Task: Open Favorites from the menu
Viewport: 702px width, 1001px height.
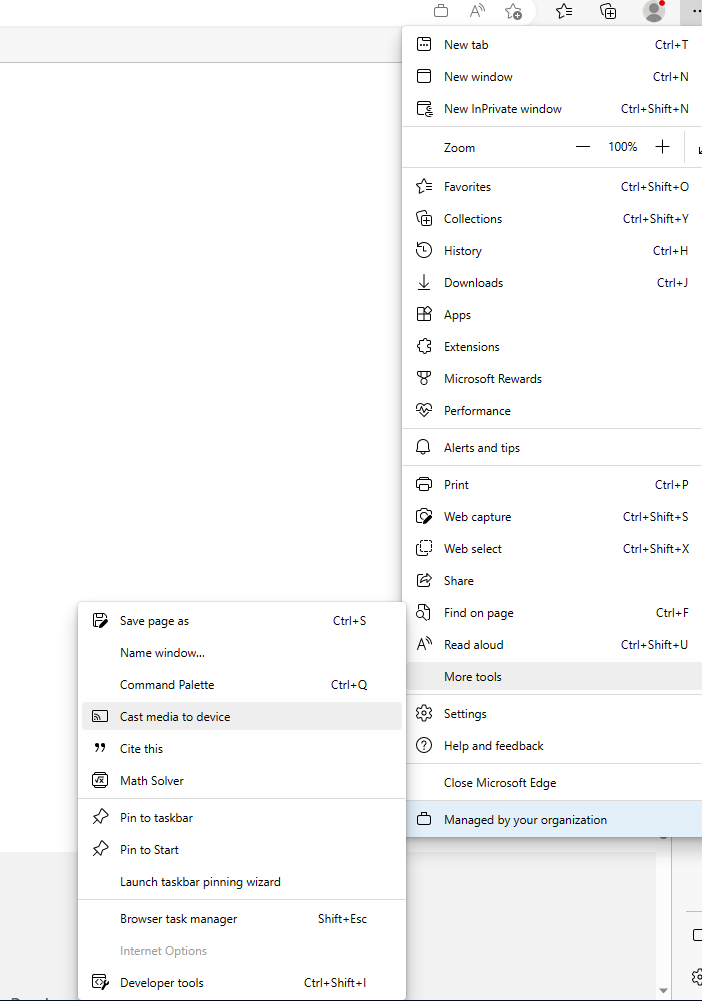Action: click(x=552, y=186)
